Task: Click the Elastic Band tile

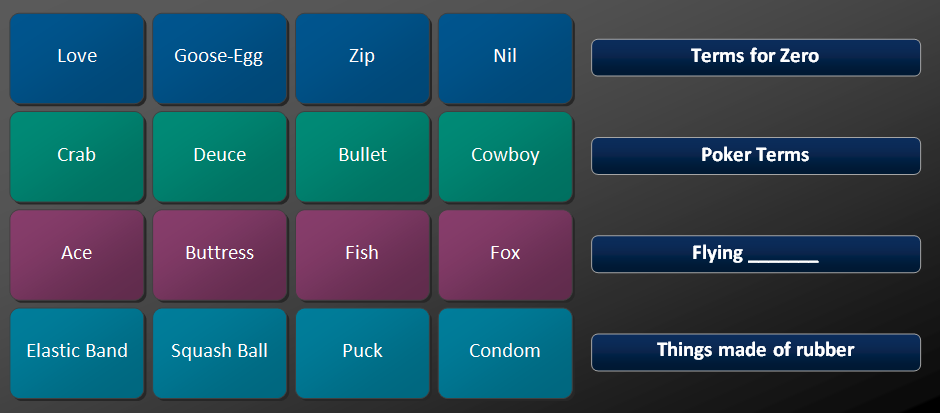Action: click(77, 352)
